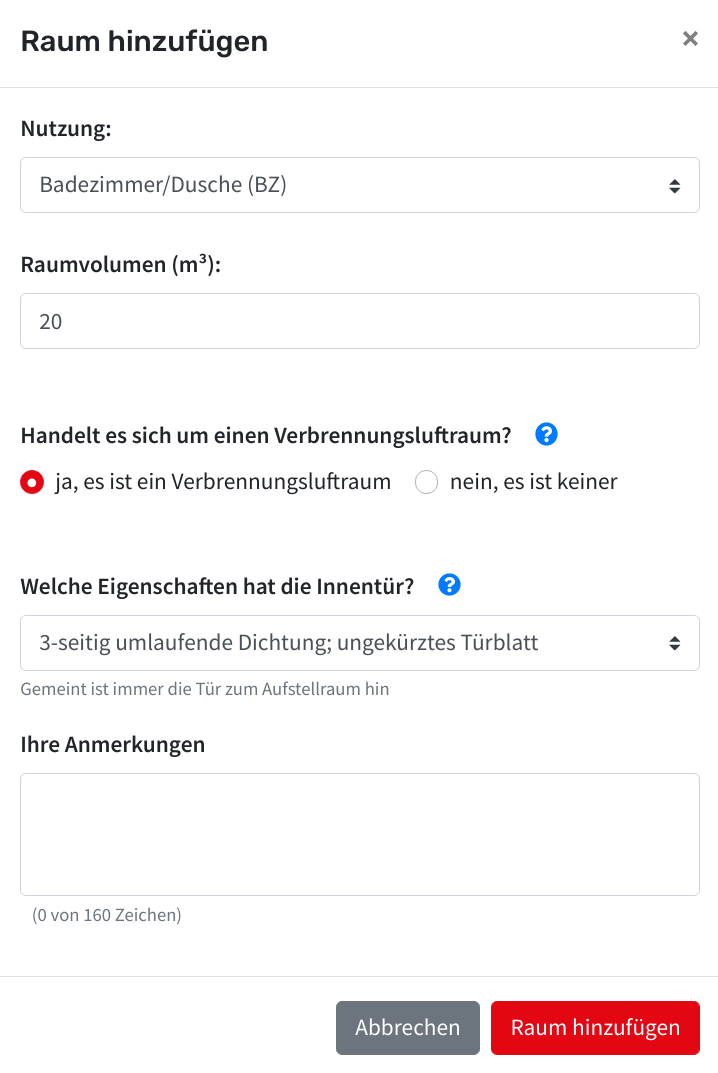Click the 'Nutzung:' field label
The width and height of the screenshot is (718, 1073).
point(66,129)
